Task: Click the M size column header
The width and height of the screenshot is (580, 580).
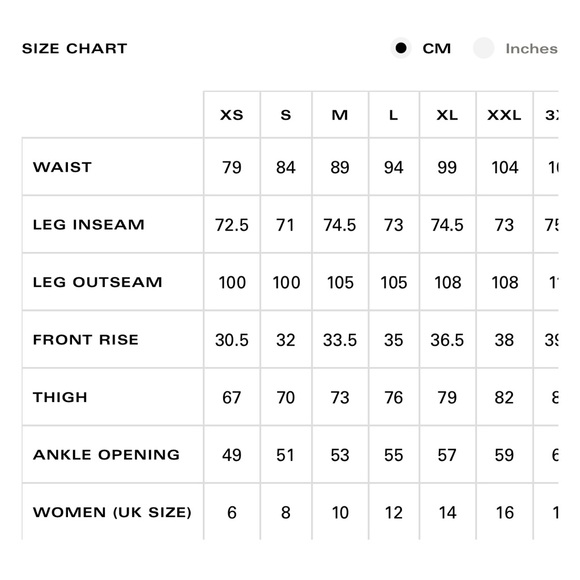Action: coord(340,115)
